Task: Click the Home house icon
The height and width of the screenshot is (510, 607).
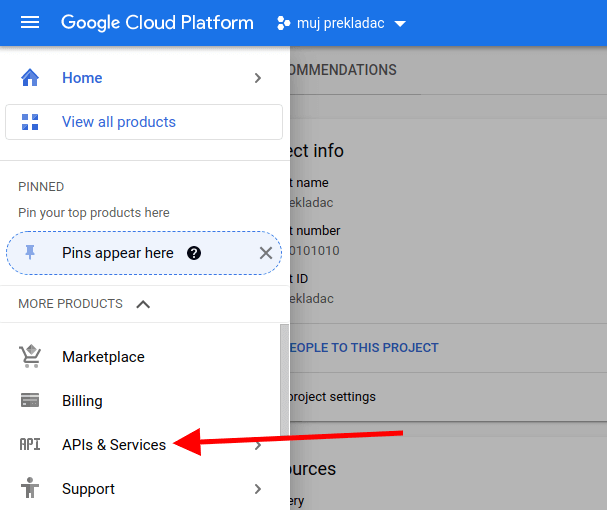Action: coord(30,78)
